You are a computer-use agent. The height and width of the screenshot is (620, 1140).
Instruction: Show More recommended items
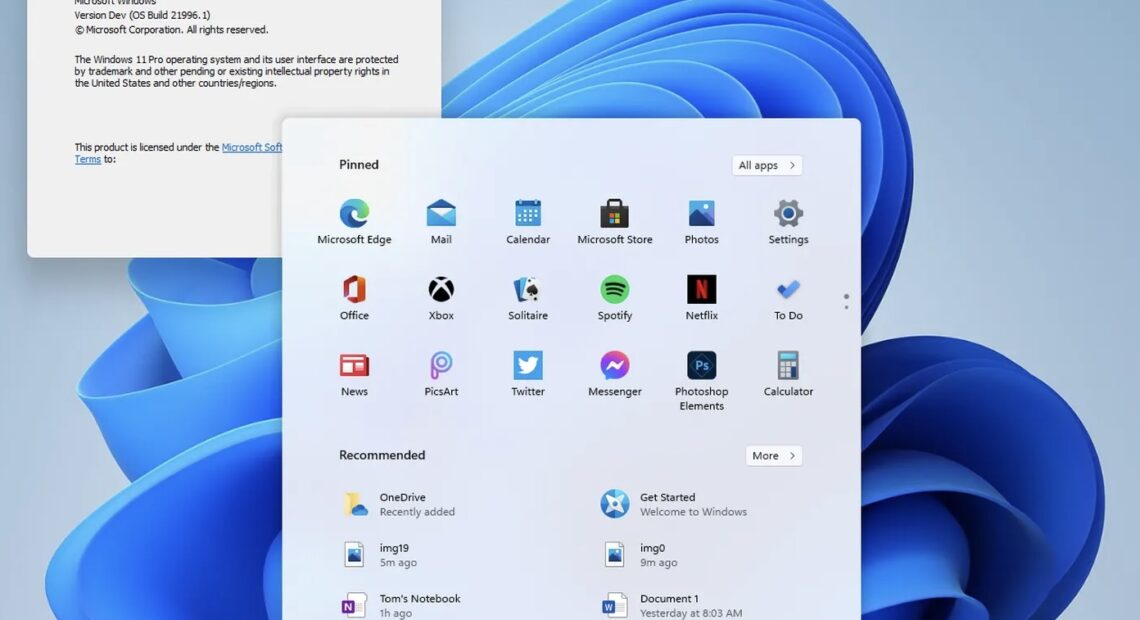773,455
